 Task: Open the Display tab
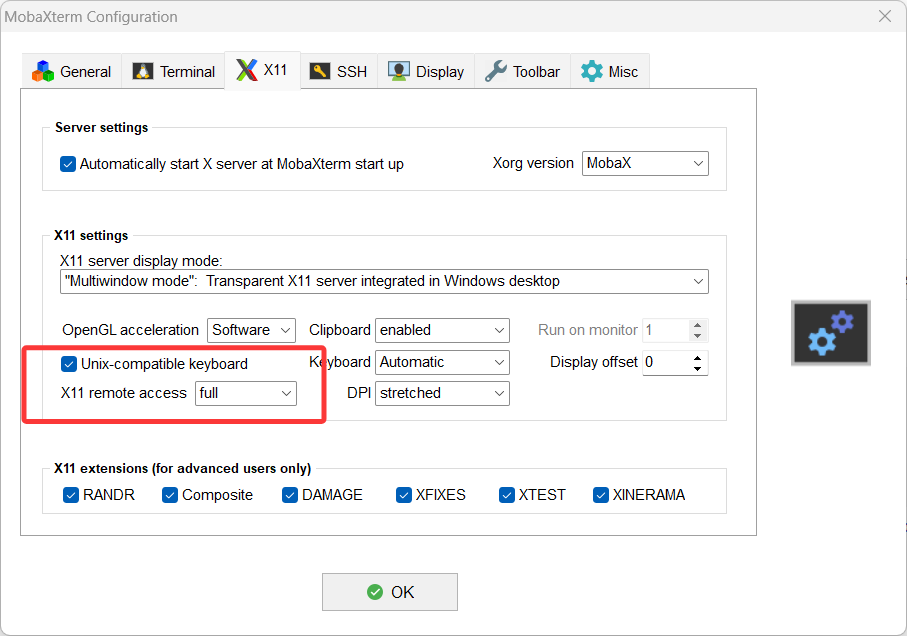[426, 71]
